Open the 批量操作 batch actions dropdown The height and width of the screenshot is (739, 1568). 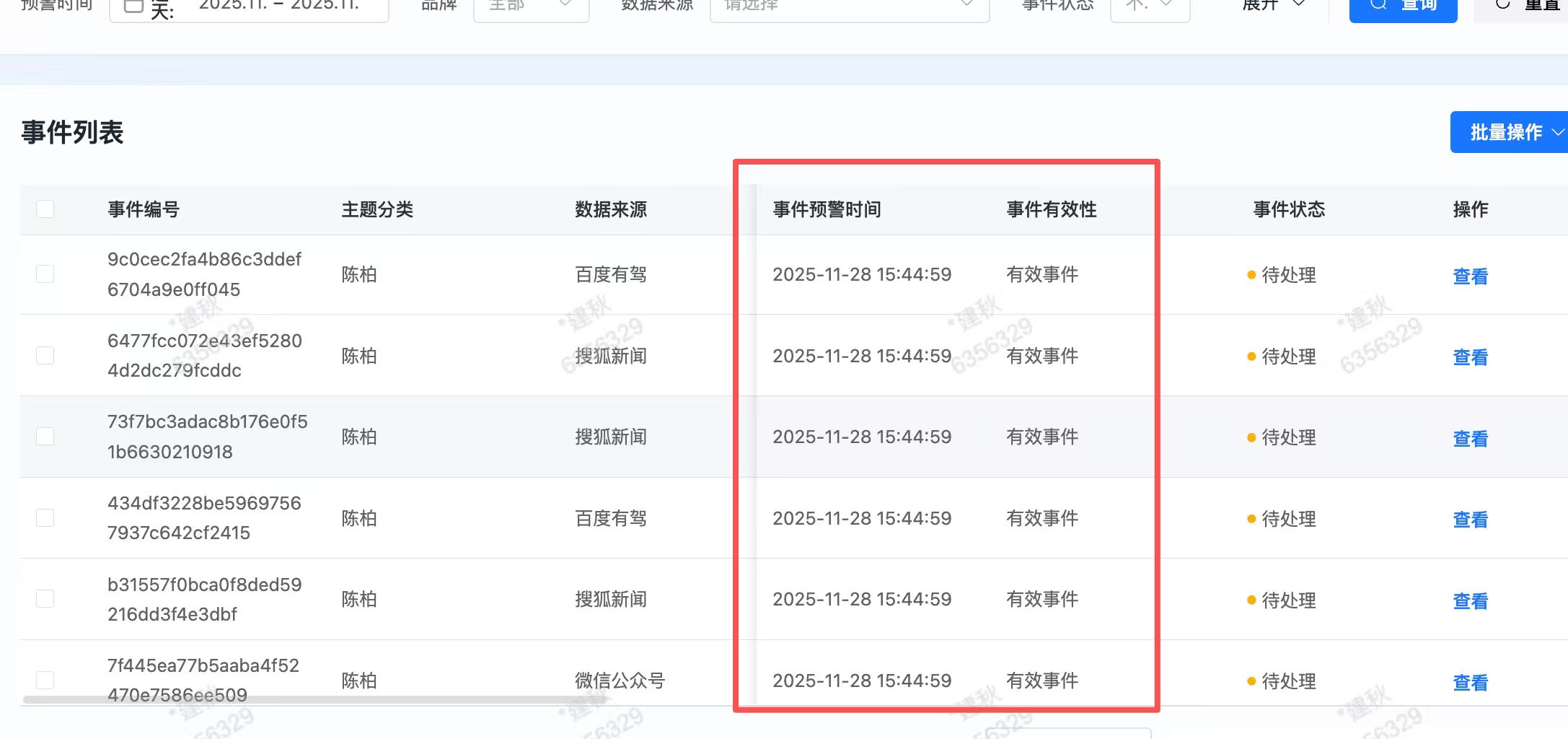pos(1508,132)
